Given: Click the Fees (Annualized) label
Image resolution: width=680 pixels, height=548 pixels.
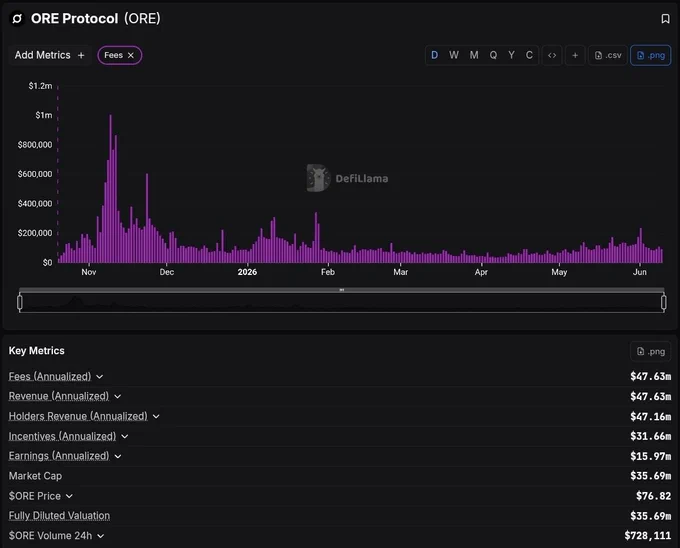Looking at the screenshot, I should [x=50, y=376].
